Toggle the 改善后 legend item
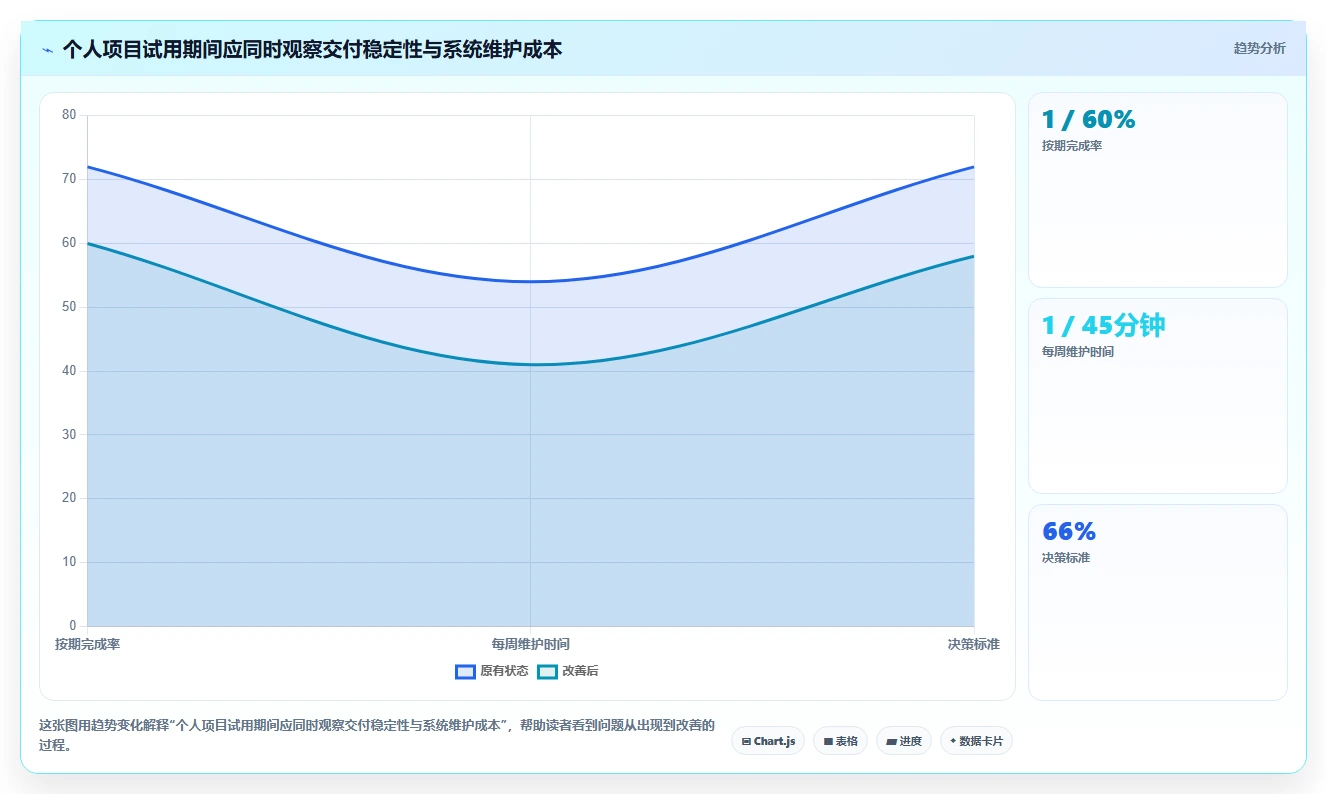The height and width of the screenshot is (794, 1327). coord(568,671)
